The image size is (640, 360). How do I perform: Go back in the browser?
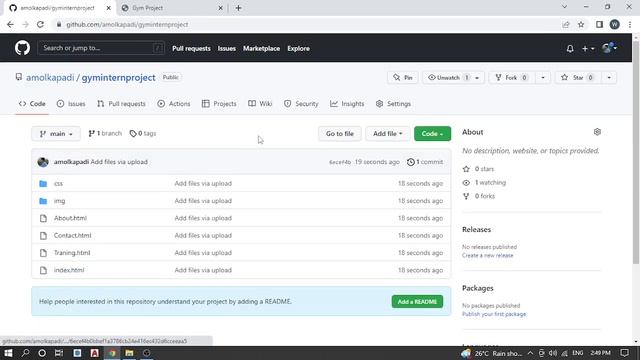[10, 24]
